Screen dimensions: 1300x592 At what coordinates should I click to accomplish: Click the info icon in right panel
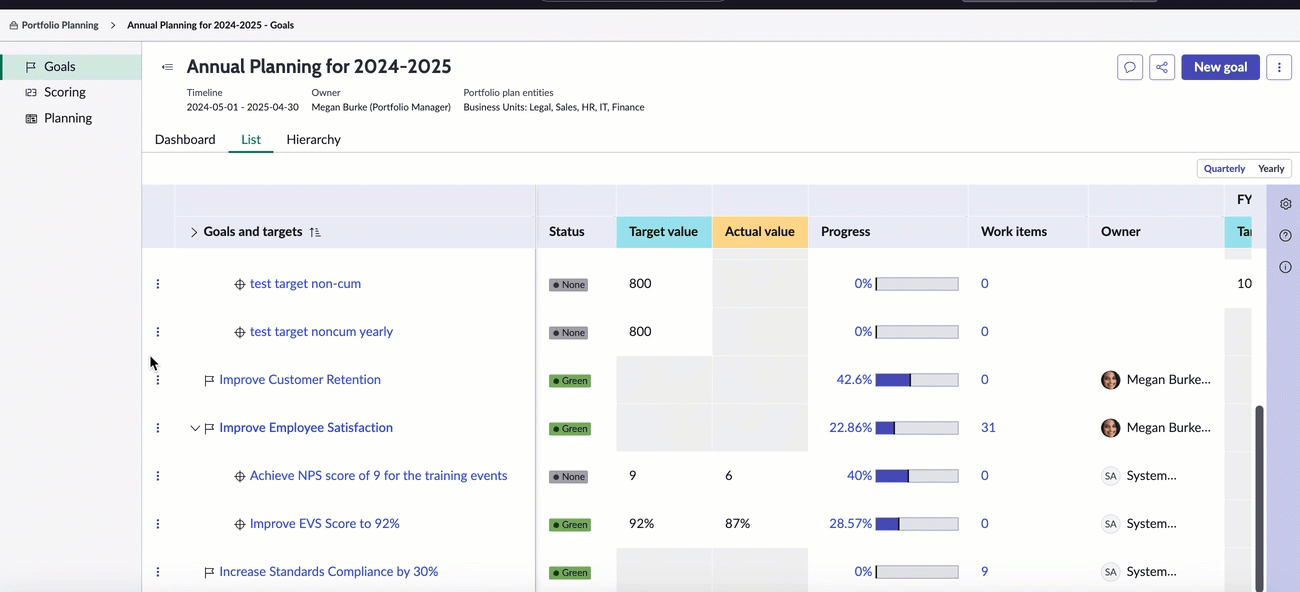click(1286, 267)
